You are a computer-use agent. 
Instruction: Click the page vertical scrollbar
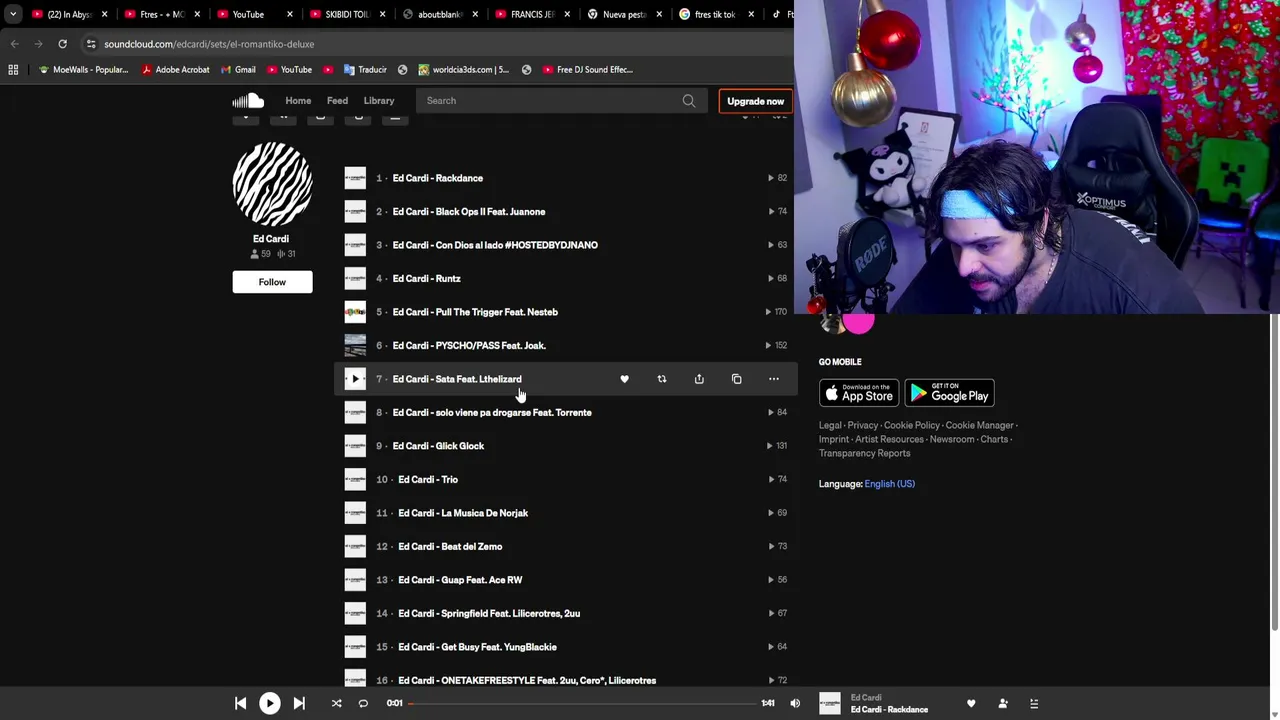1274,472
